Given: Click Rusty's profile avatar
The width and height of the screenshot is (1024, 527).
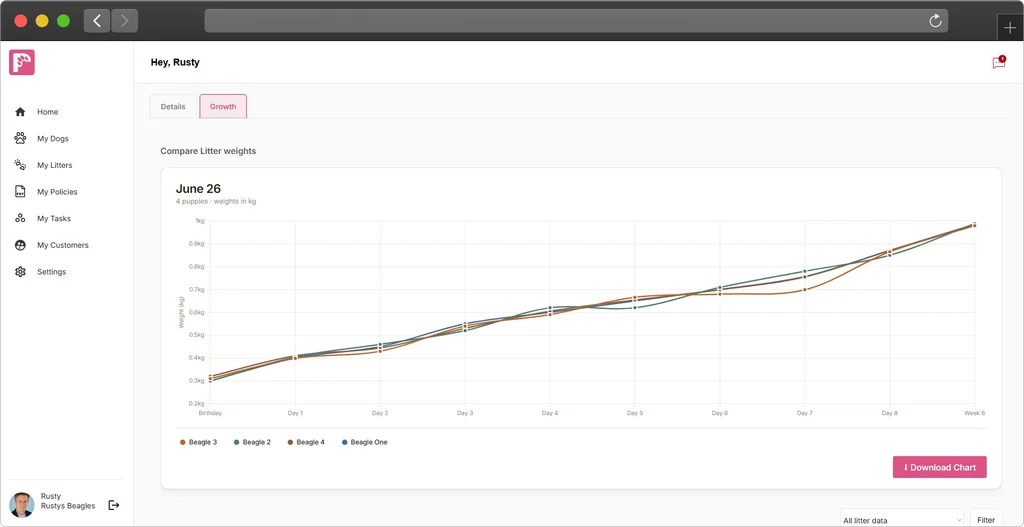Looking at the screenshot, I should (22, 505).
